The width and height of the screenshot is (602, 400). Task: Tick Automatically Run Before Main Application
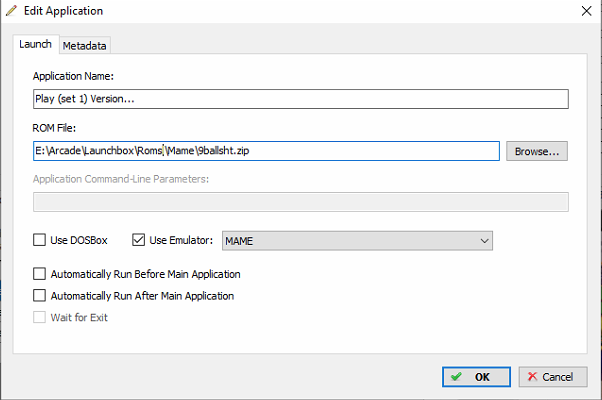39,274
